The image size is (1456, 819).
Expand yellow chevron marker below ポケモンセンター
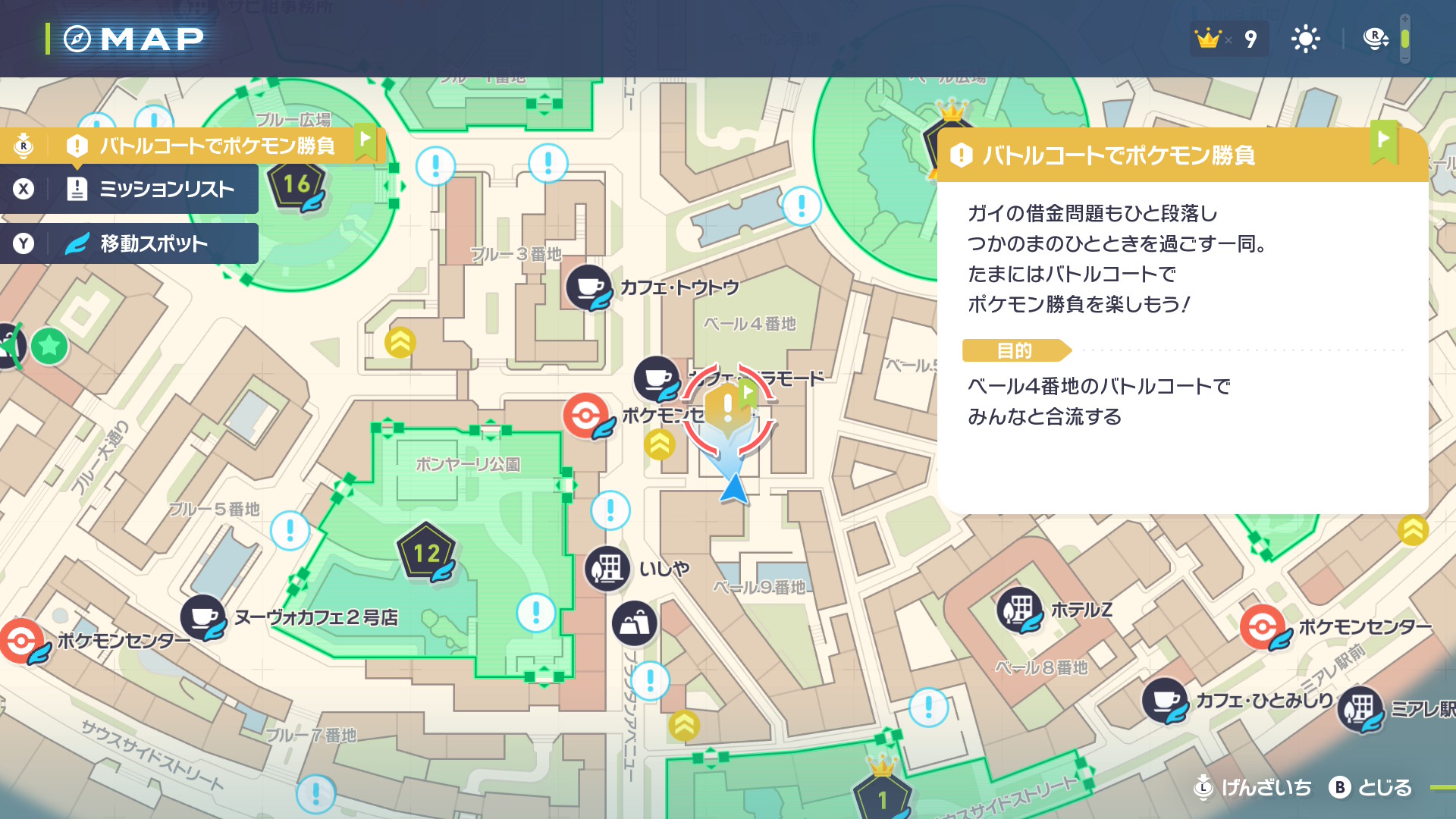[x=659, y=444]
